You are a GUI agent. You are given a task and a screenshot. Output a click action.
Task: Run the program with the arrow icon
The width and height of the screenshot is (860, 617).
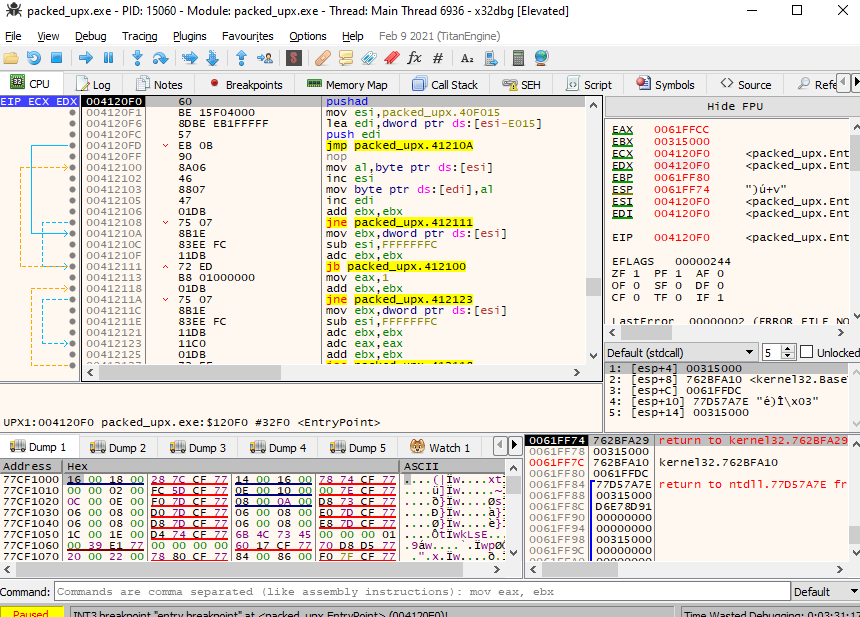point(86,58)
